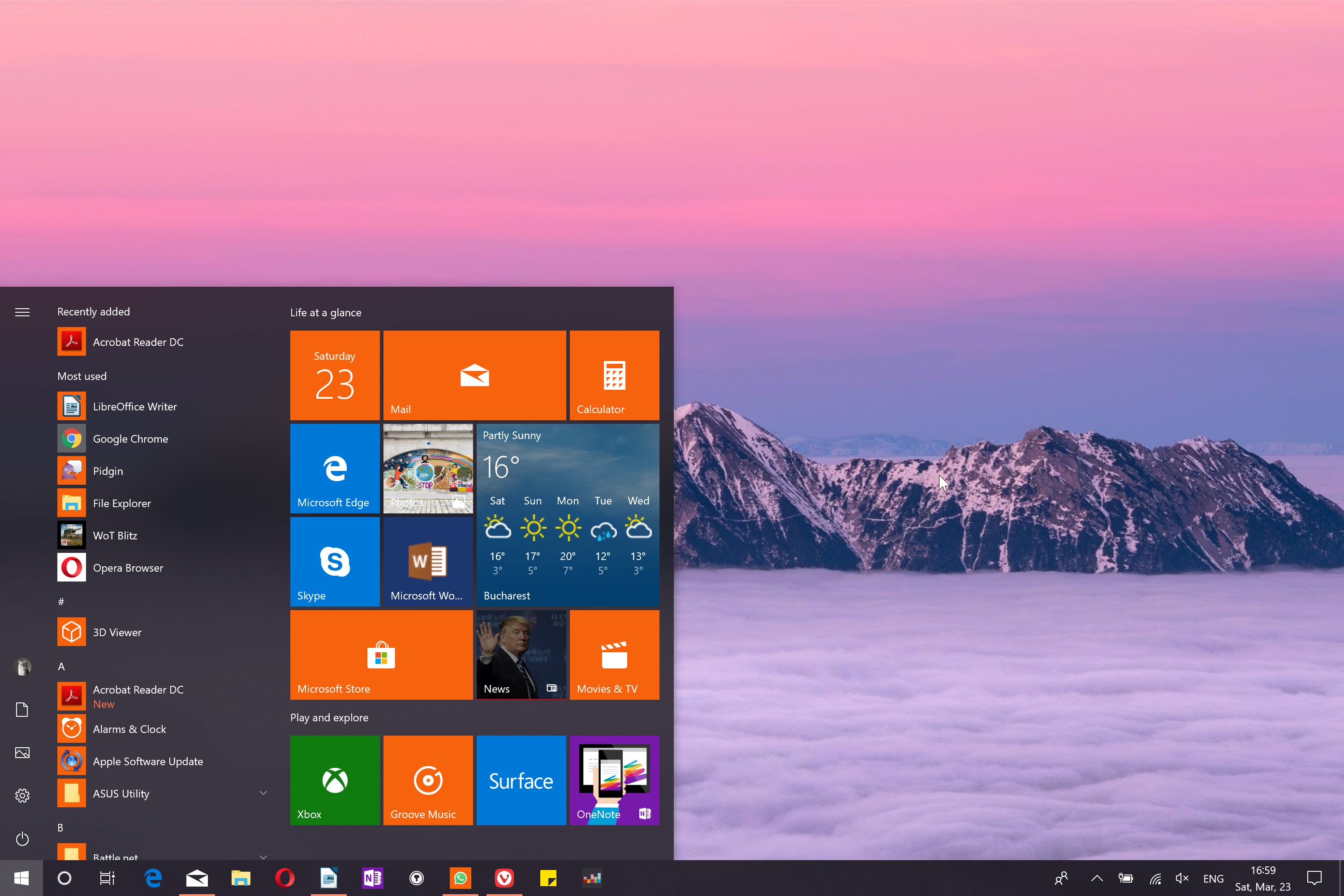This screenshot has width=1344, height=896.
Task: Open the Microsoft Word tile
Action: 428,562
